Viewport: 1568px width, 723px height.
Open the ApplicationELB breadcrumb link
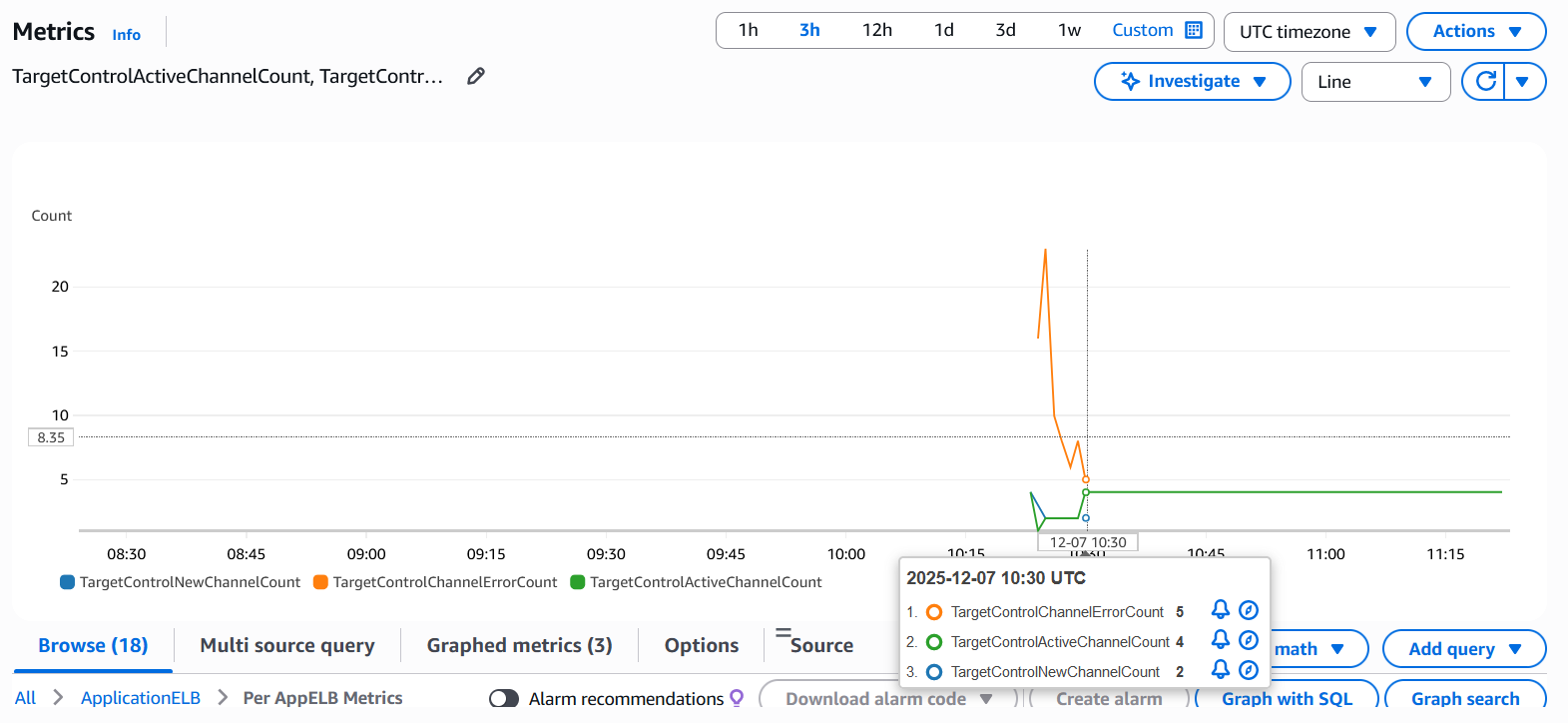coord(141,698)
